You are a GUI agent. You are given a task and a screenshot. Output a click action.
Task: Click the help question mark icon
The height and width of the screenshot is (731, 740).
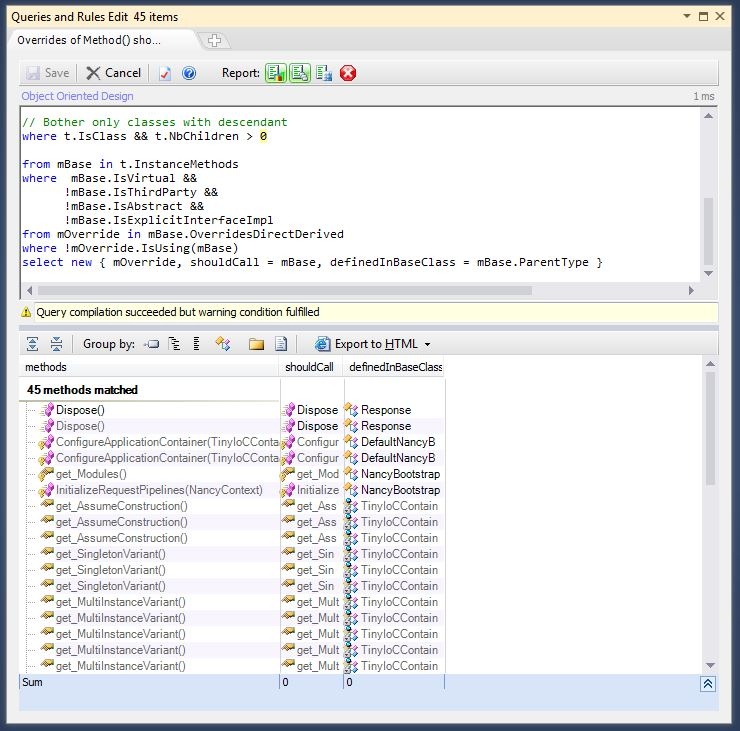coord(189,73)
